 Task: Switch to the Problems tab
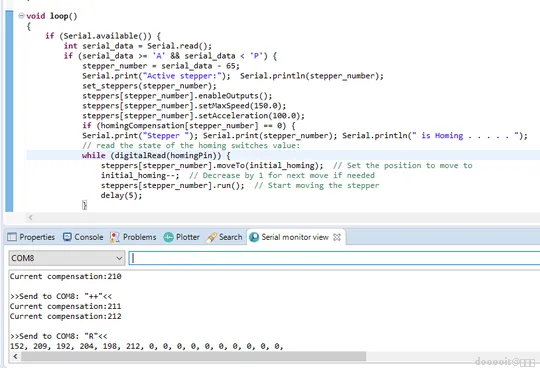pyautogui.click(x=133, y=237)
